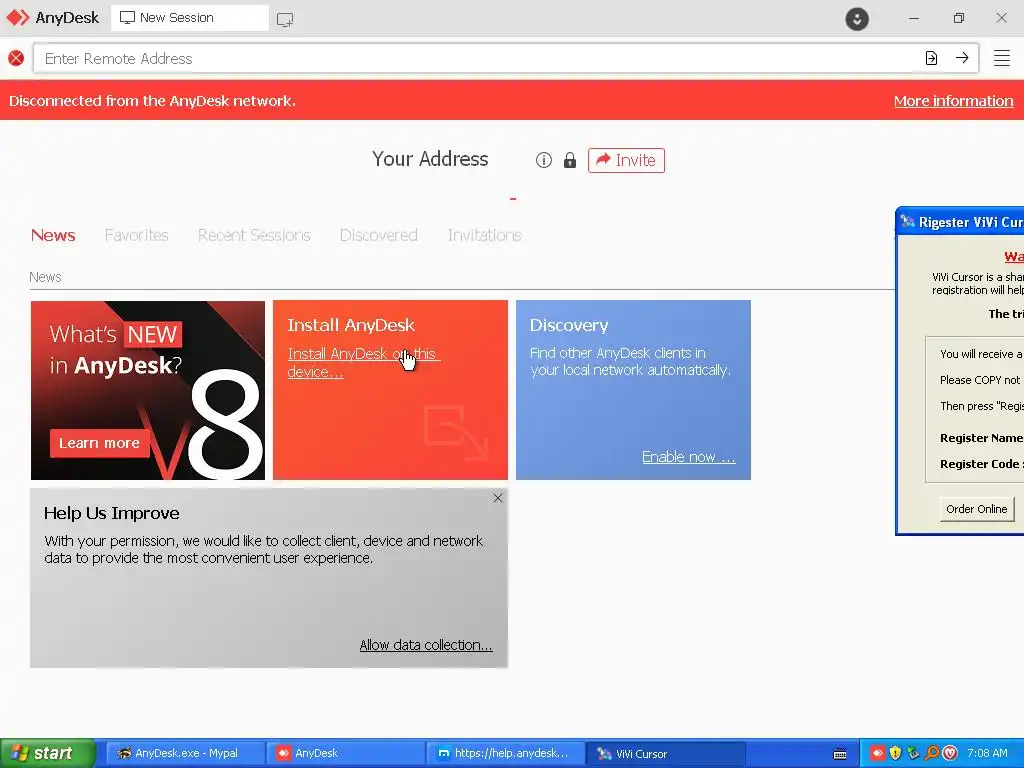Click the lock icon next to Your Address

pyautogui.click(x=569, y=160)
